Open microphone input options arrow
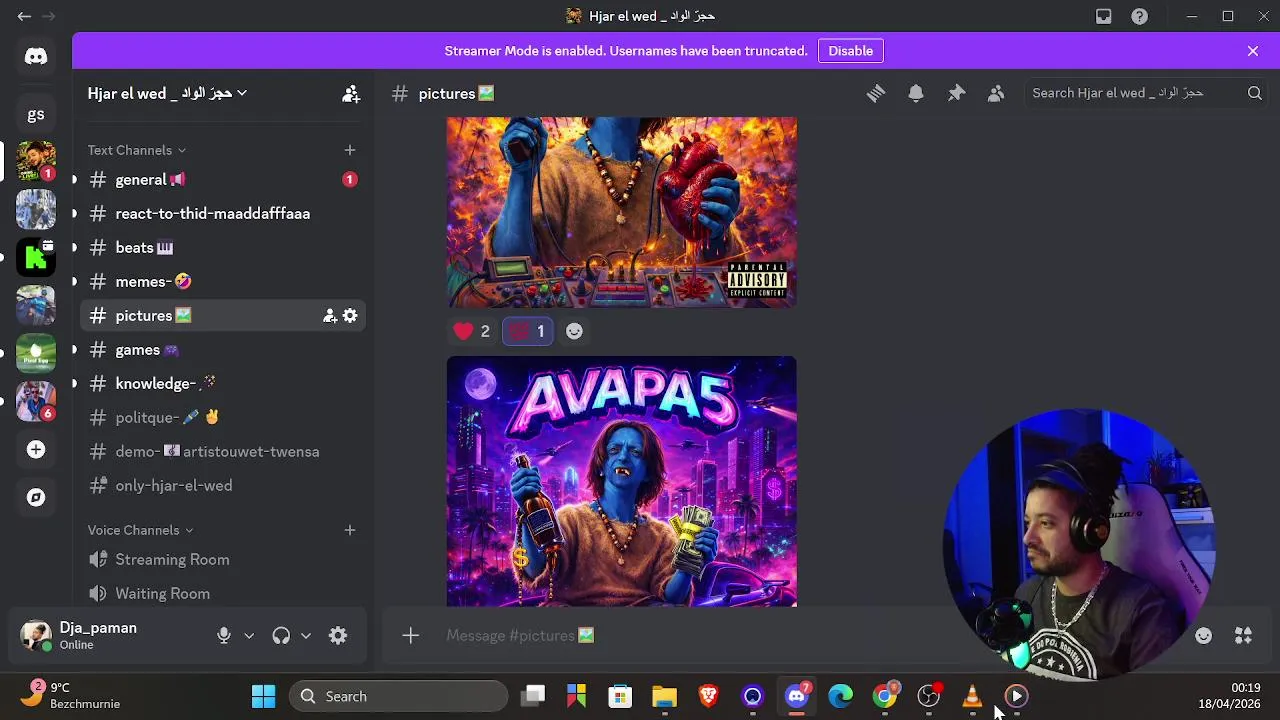 coord(249,636)
